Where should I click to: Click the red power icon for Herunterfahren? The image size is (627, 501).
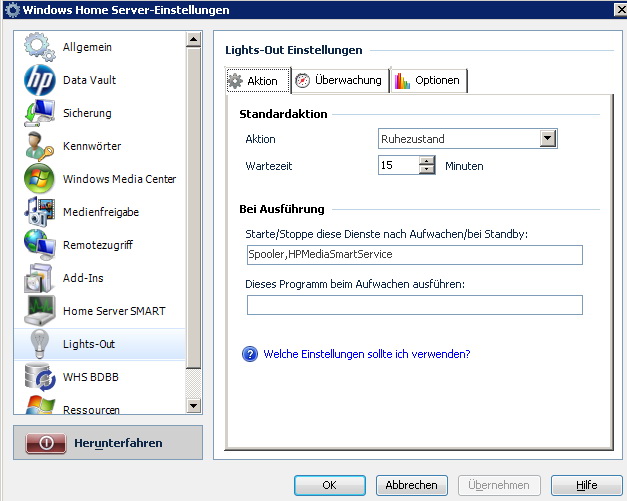pos(46,443)
